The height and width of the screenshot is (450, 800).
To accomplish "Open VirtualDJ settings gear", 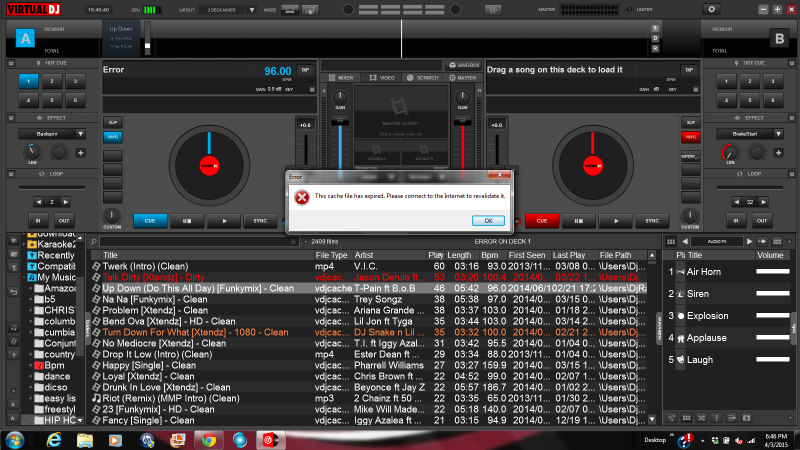I will 711,9.
